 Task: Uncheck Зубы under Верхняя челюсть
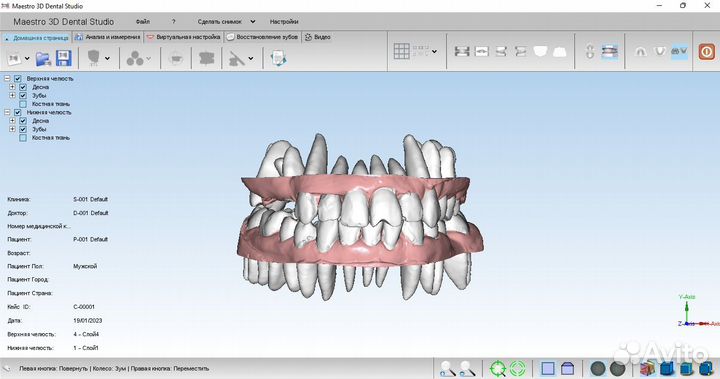pyautogui.click(x=23, y=96)
